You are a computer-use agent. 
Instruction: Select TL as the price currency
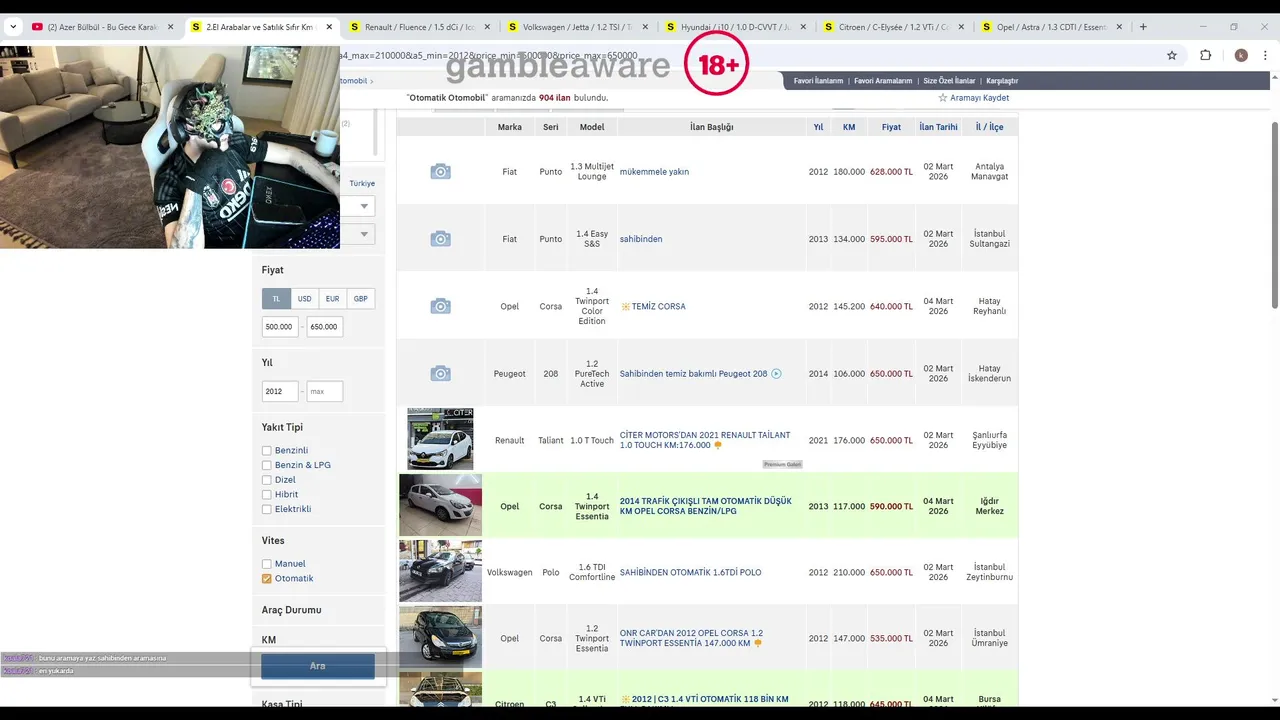pos(276,299)
